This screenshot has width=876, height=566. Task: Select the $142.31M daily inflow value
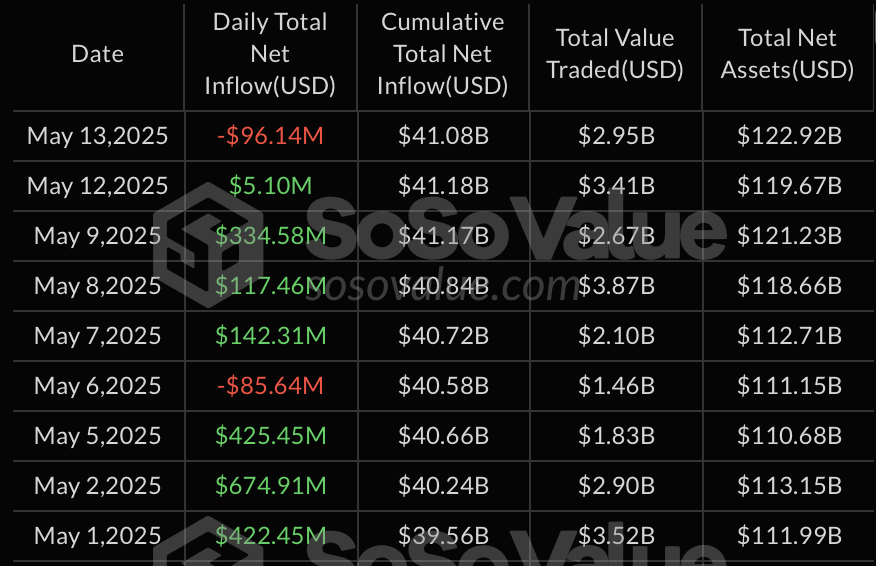270,336
